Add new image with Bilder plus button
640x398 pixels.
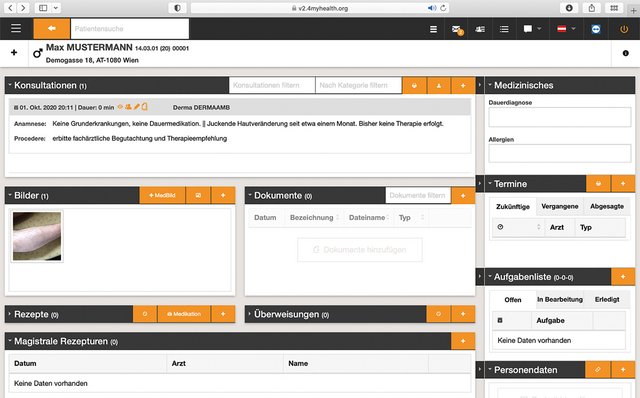223,196
